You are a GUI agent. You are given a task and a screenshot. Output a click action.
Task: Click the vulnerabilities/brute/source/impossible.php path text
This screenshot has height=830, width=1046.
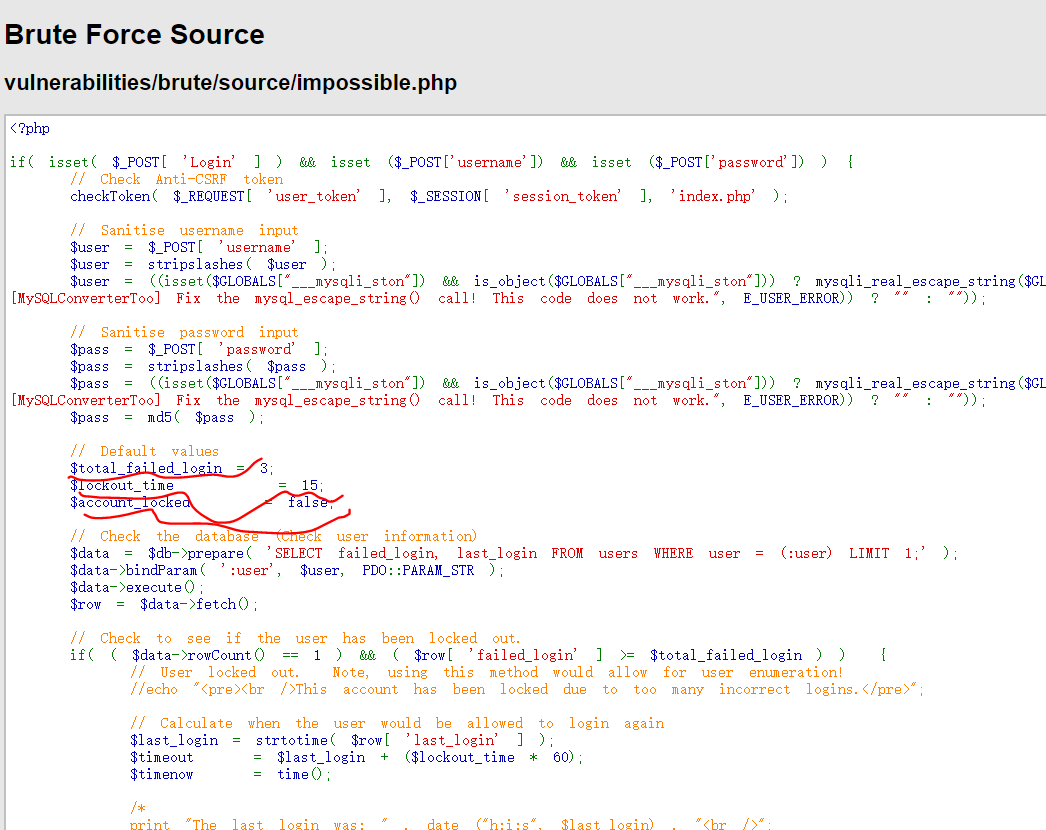231,83
